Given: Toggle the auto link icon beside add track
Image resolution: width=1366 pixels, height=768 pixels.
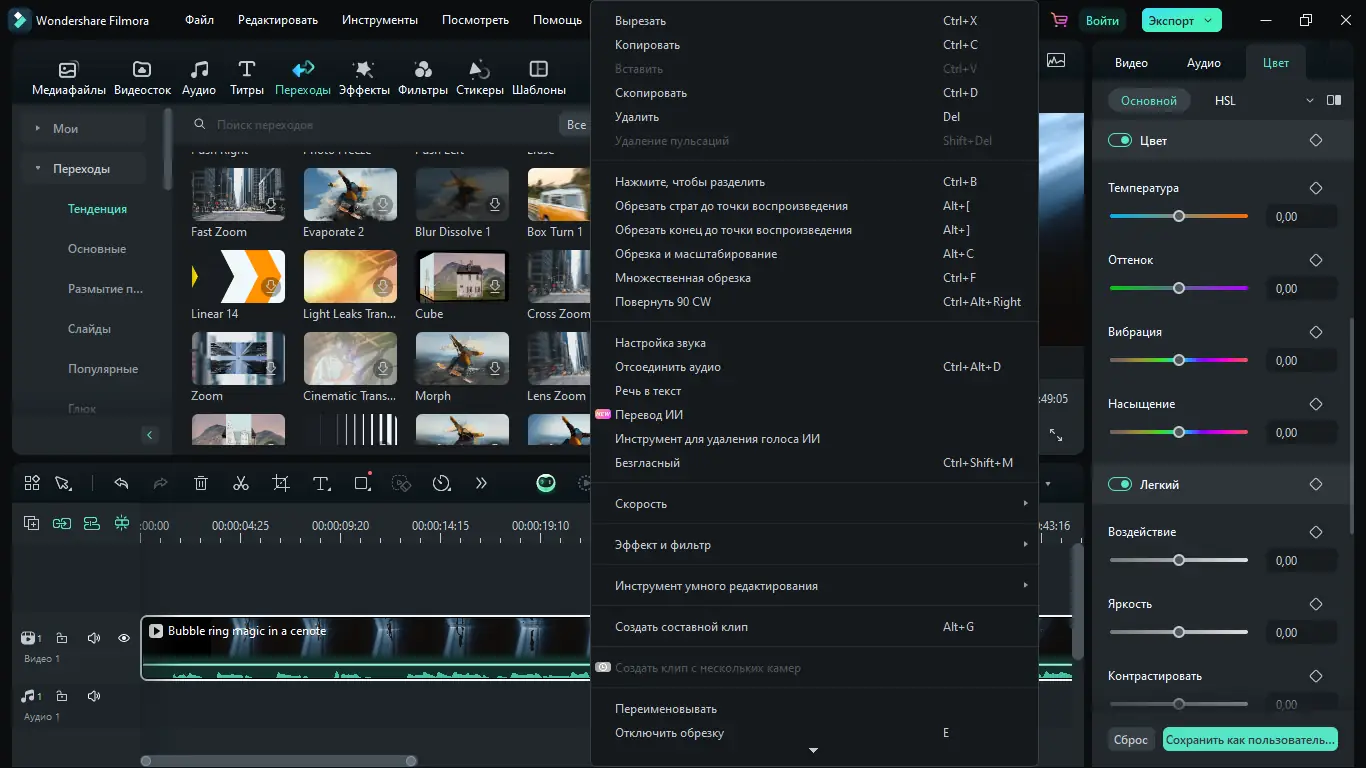Looking at the screenshot, I should click(x=62, y=523).
